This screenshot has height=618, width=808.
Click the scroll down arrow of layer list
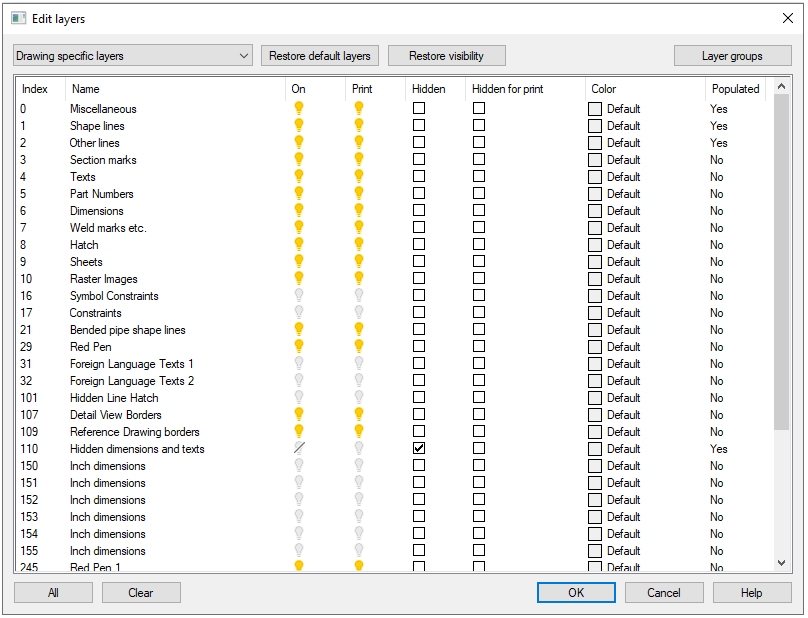(781, 563)
